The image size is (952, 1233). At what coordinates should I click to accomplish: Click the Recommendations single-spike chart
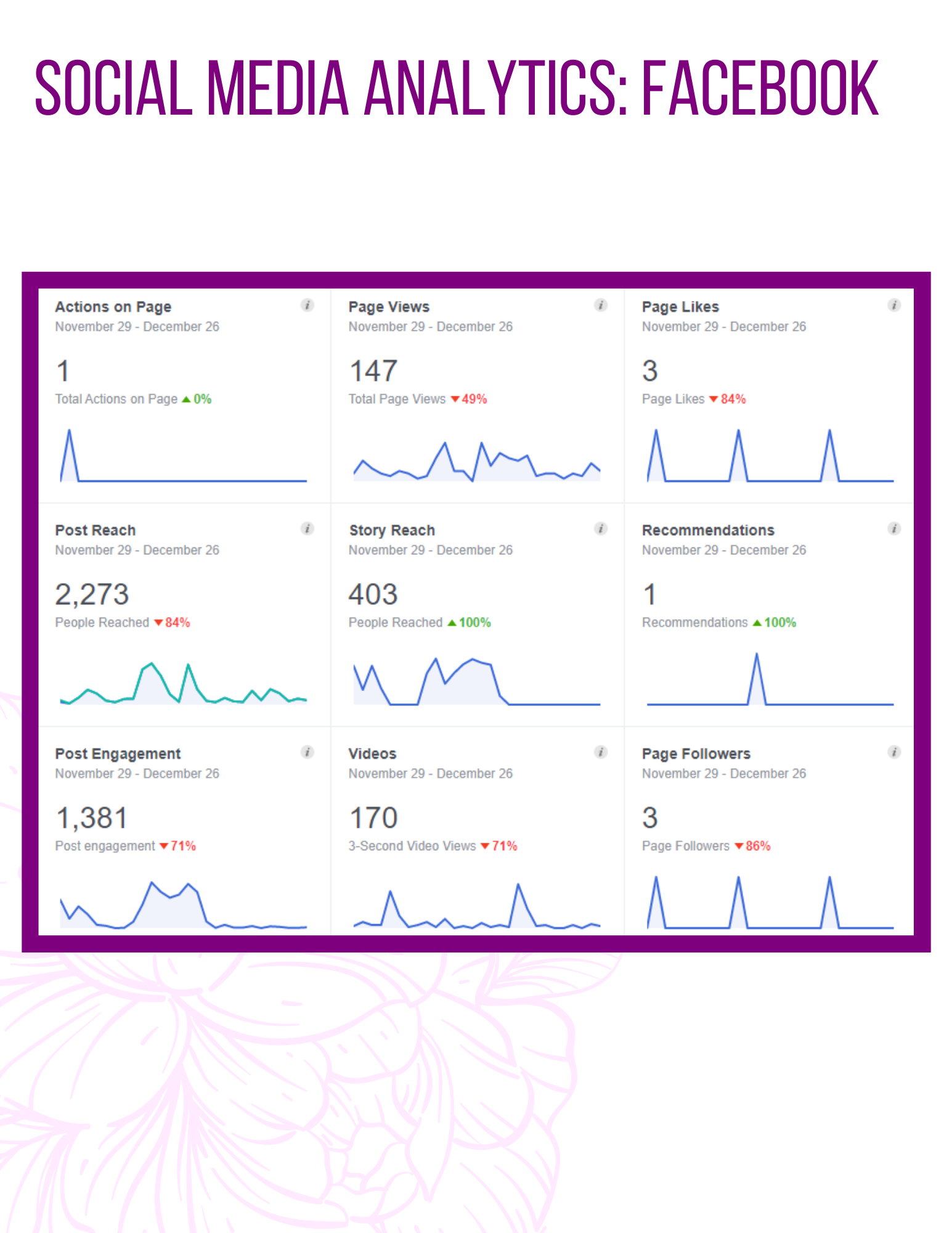coord(770,679)
